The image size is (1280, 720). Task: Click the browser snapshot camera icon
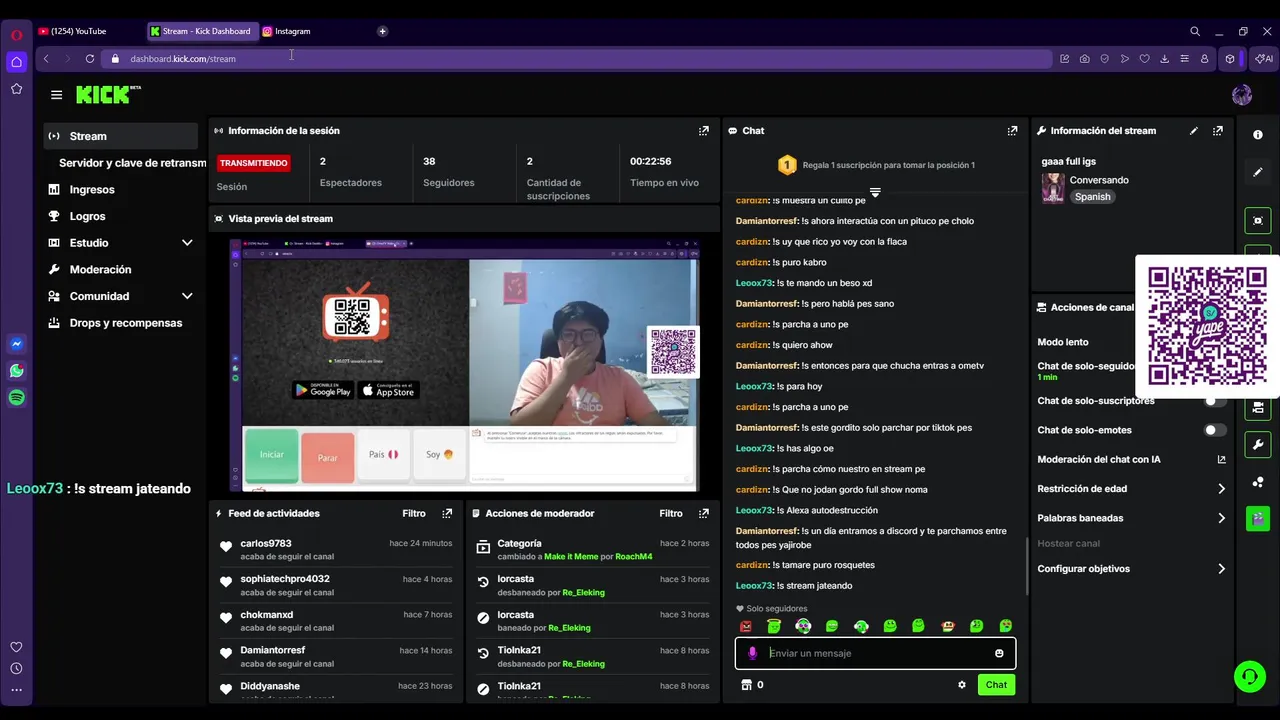pyautogui.click(x=1084, y=59)
